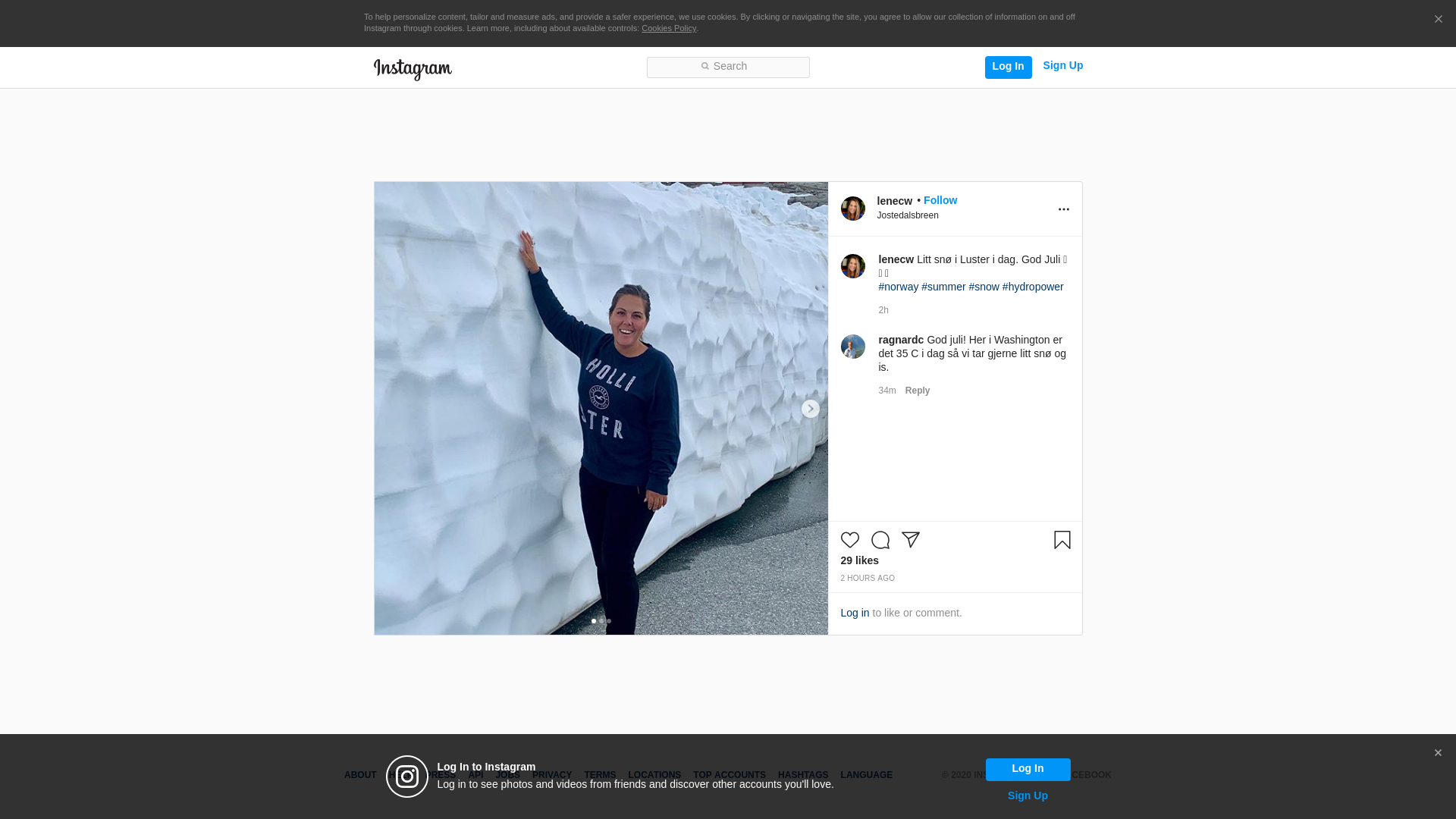This screenshot has width=1456, height=819.
Task: Click the heart like icon
Action: [x=849, y=540]
